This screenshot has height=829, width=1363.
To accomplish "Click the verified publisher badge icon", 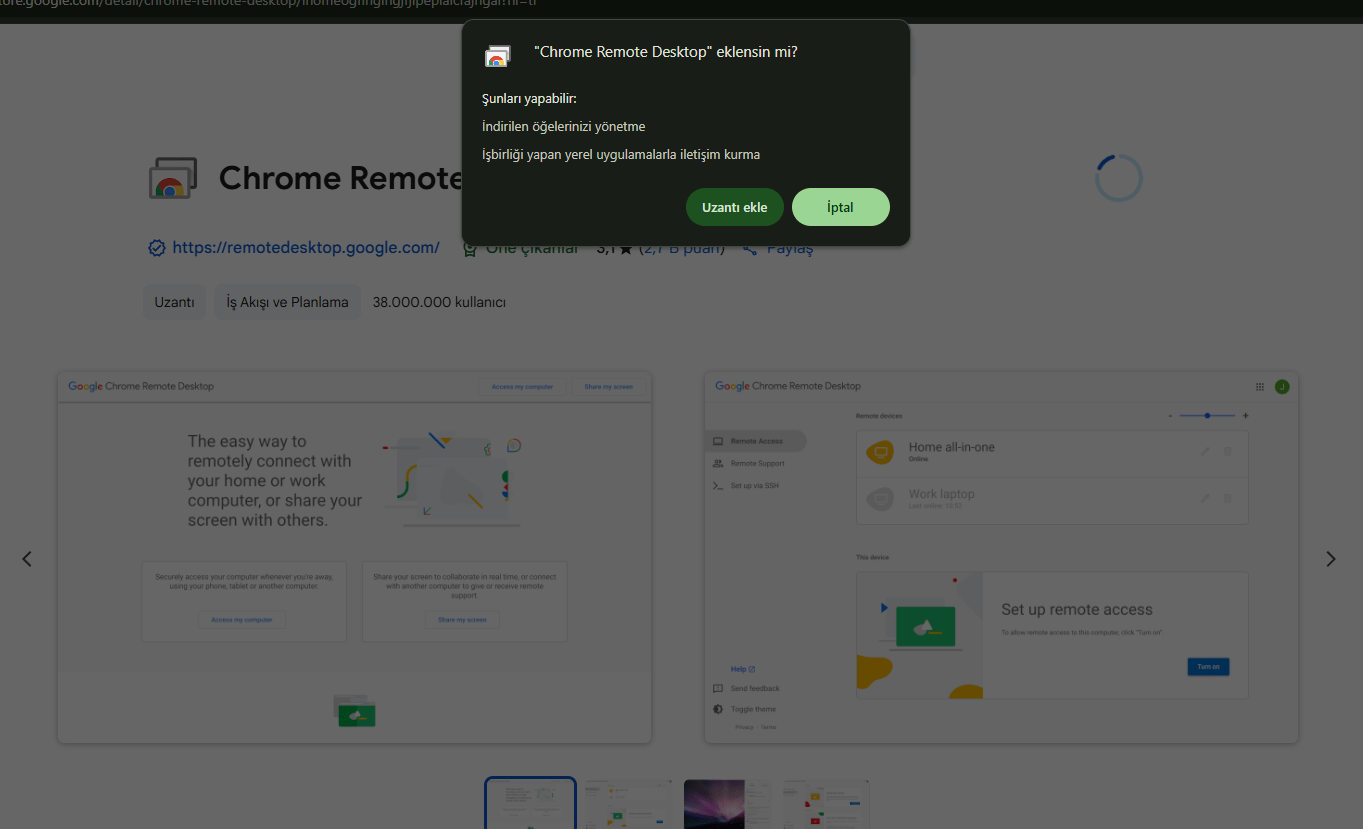I will [x=157, y=248].
